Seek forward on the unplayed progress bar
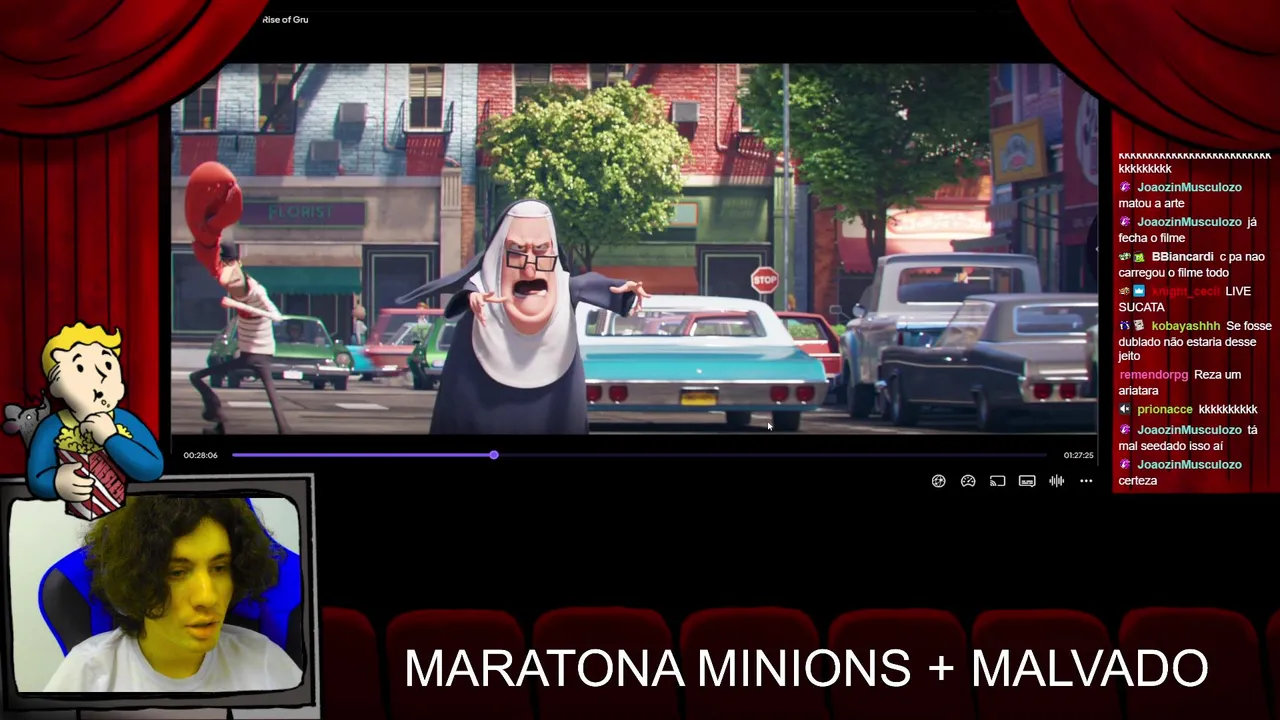Image resolution: width=1280 pixels, height=720 pixels. pyautogui.click(x=772, y=455)
